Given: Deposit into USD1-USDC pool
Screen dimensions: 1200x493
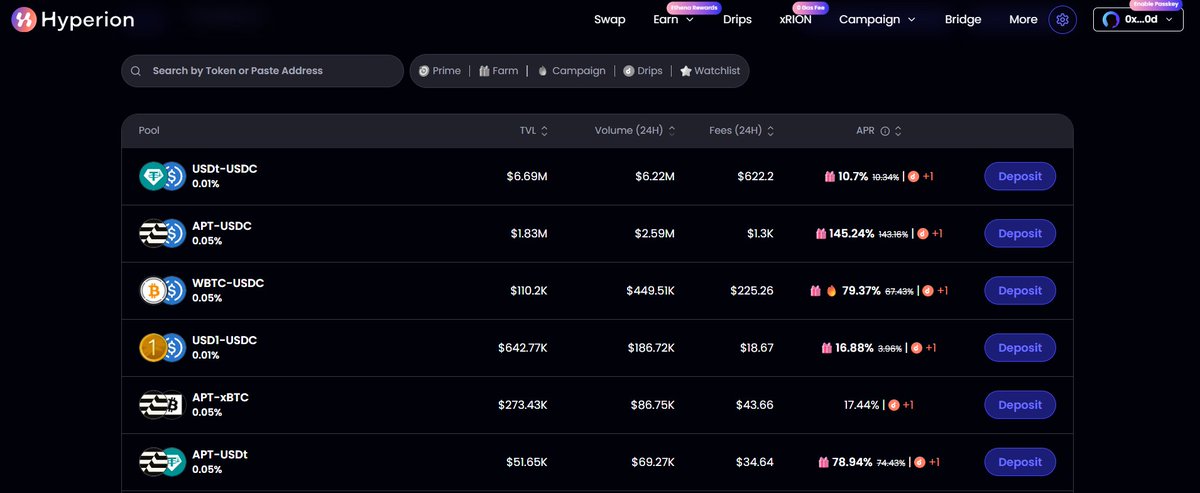Looking at the screenshot, I should coord(1020,347).
